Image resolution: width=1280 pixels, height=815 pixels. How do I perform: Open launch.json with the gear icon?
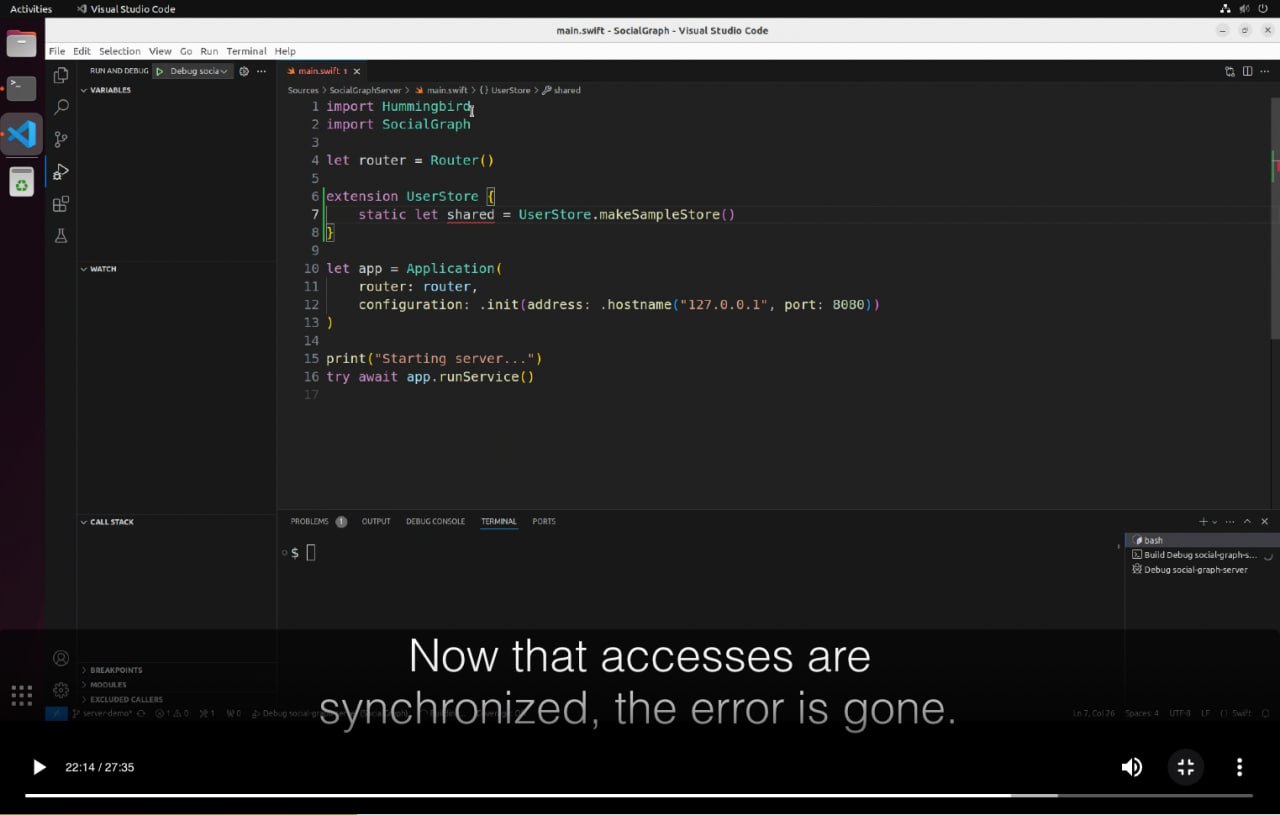(244, 71)
